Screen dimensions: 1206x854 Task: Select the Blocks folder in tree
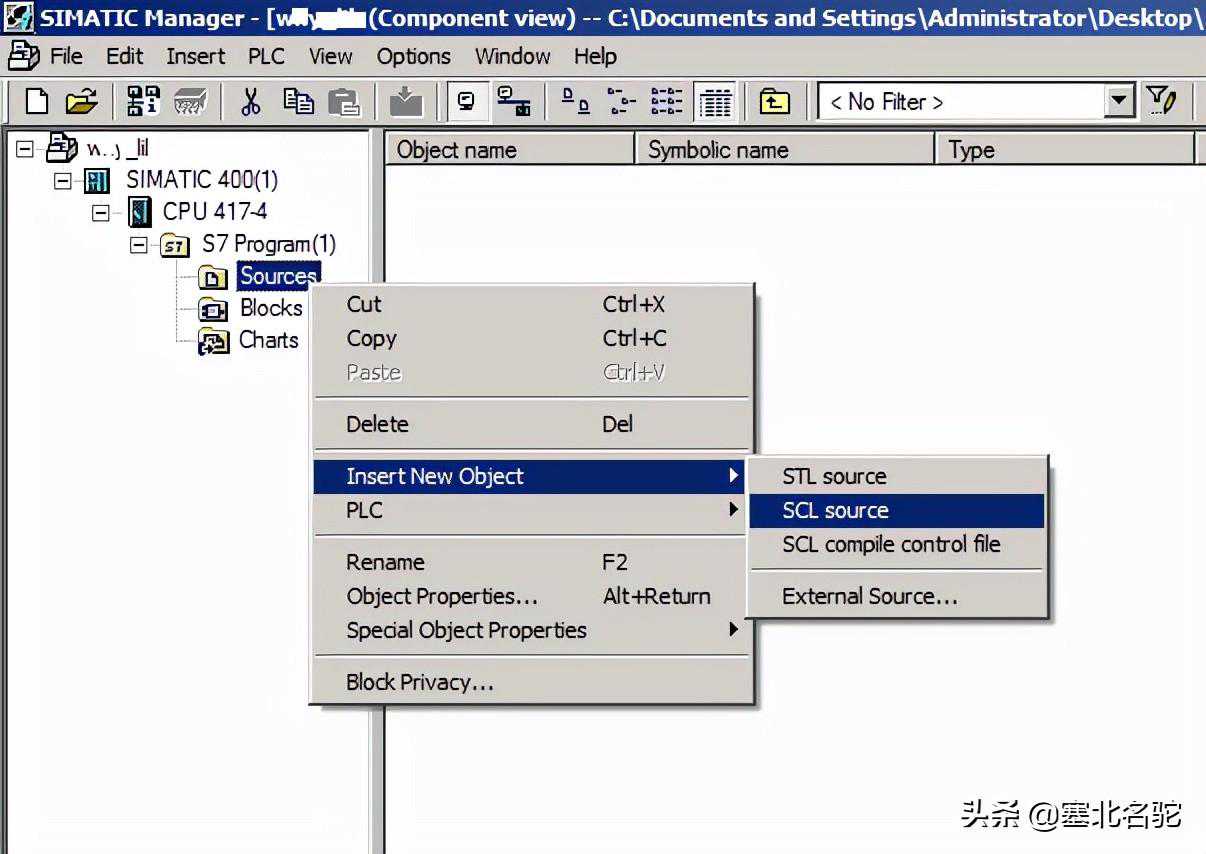coord(270,308)
